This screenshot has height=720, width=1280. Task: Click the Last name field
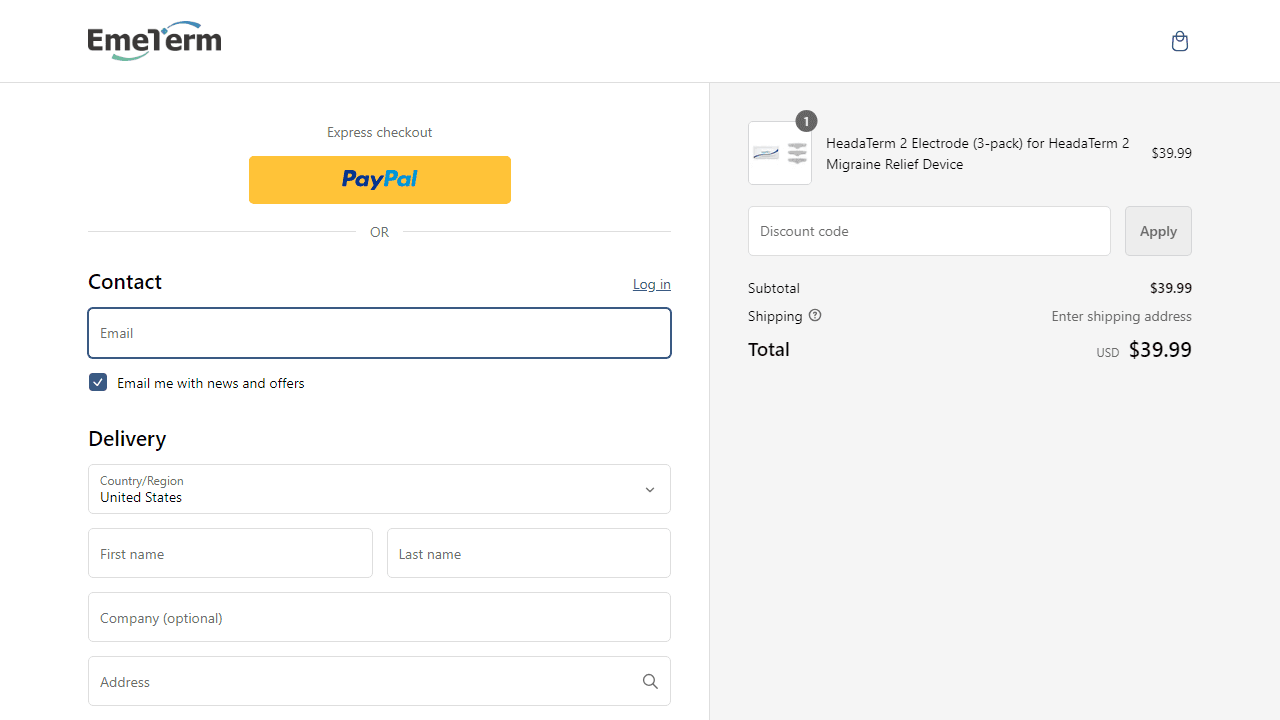coord(529,553)
